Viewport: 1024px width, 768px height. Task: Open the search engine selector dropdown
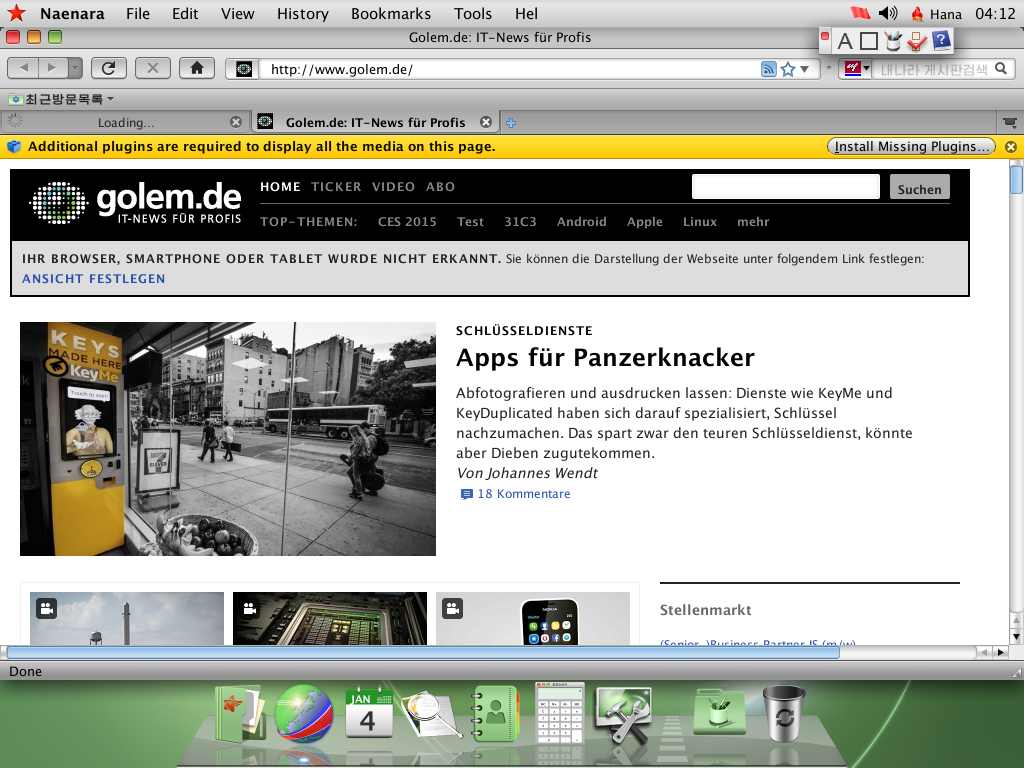point(856,69)
